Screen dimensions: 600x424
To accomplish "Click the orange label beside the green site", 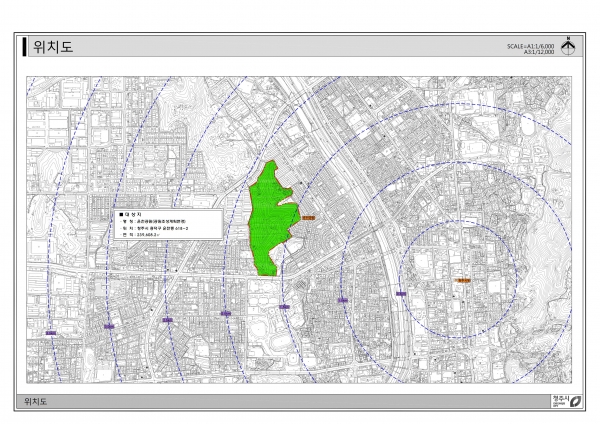I will [x=307, y=216].
